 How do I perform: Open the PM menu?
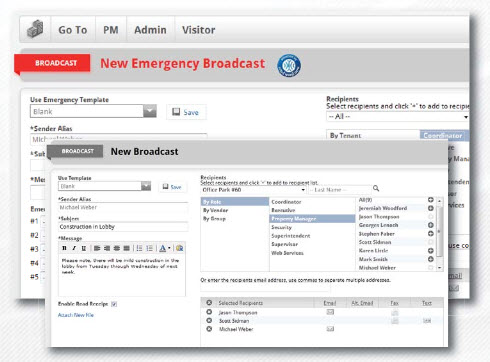click(x=111, y=30)
